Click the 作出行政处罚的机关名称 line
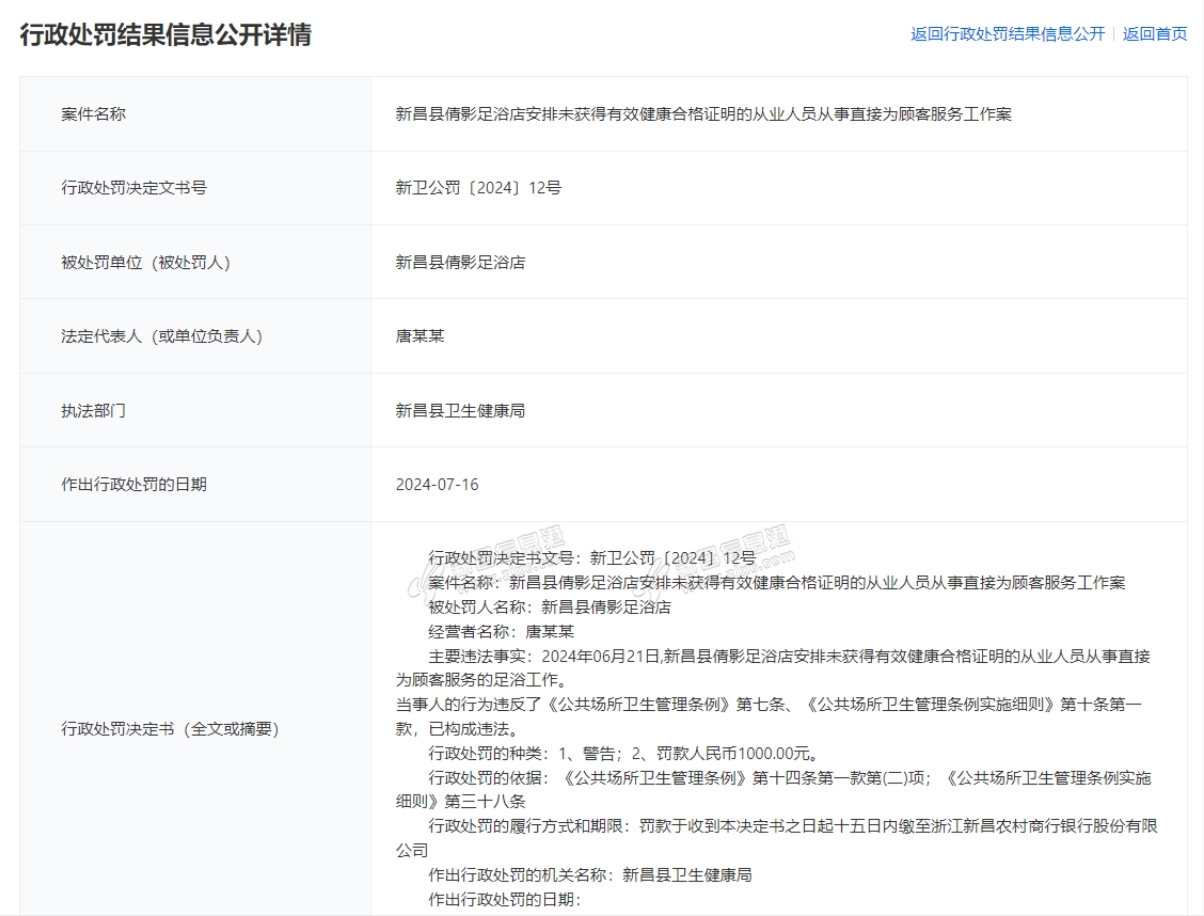Viewport: 1204px width, 916px height. coord(590,875)
